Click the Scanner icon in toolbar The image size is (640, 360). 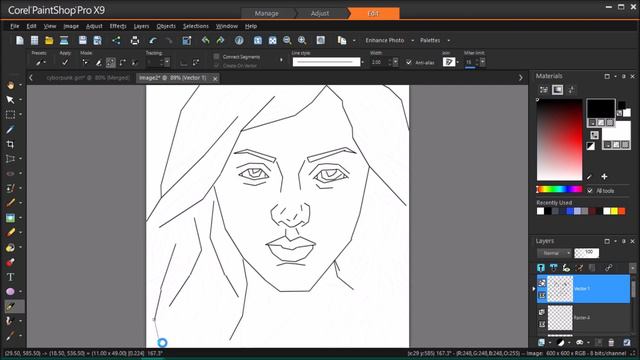pyautogui.click(x=64, y=40)
